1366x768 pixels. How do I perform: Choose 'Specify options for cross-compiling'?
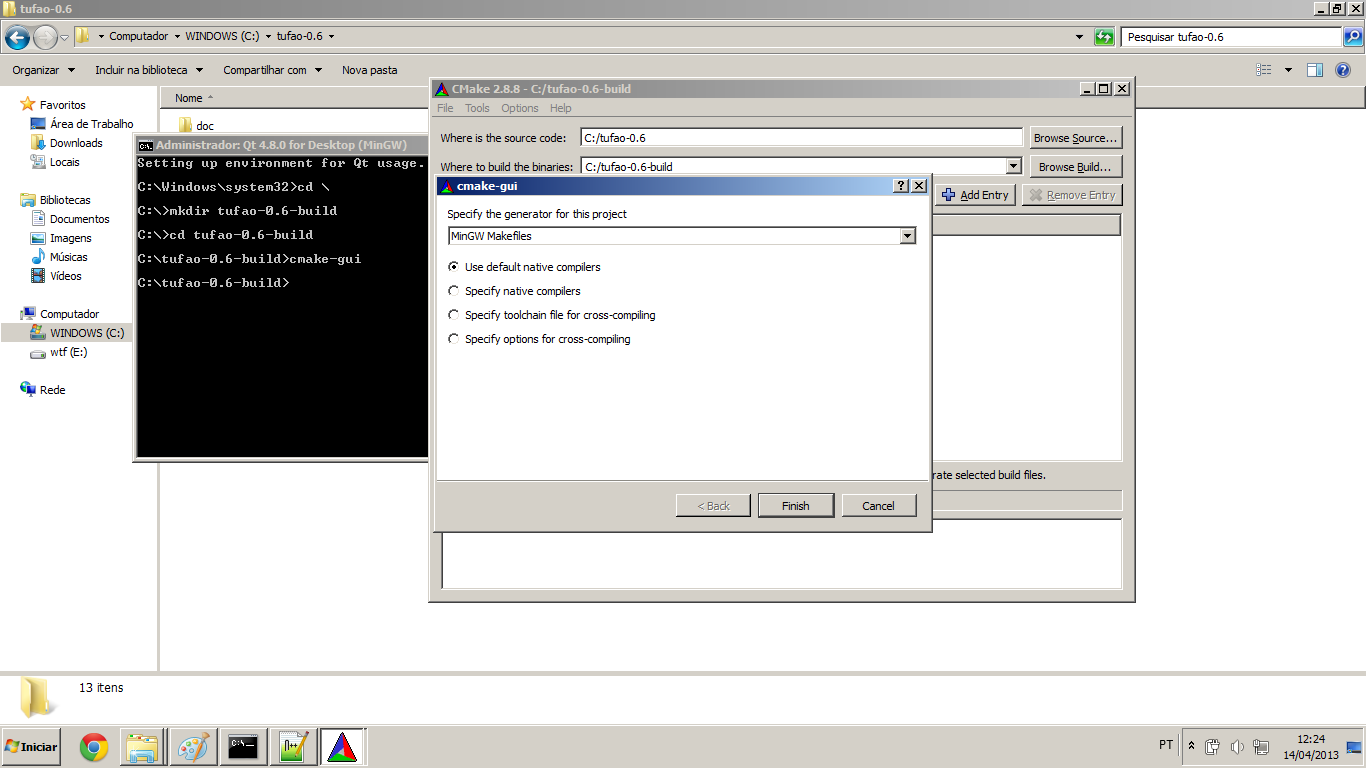[x=539, y=339]
